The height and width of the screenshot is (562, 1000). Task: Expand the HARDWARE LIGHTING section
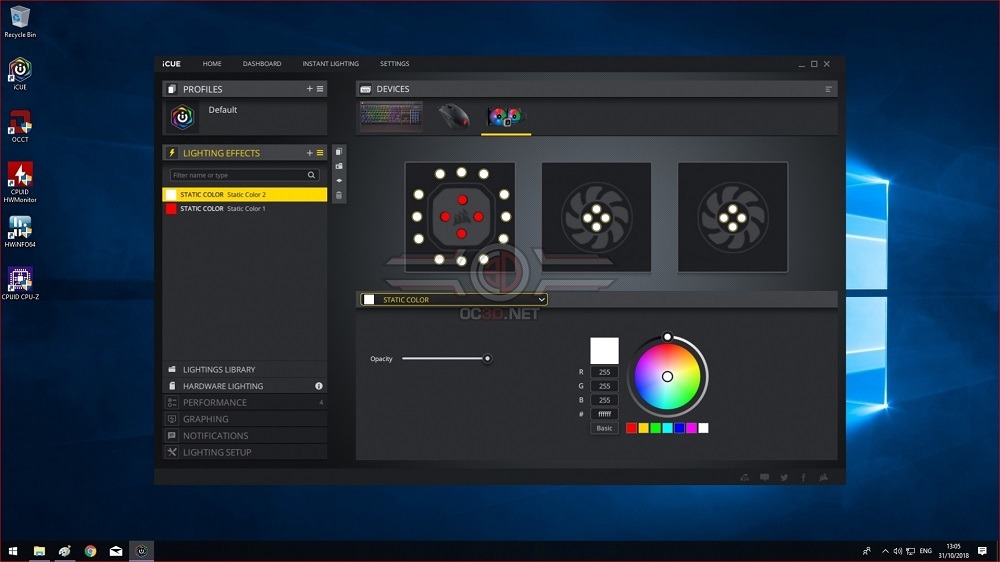pyautogui.click(x=245, y=386)
